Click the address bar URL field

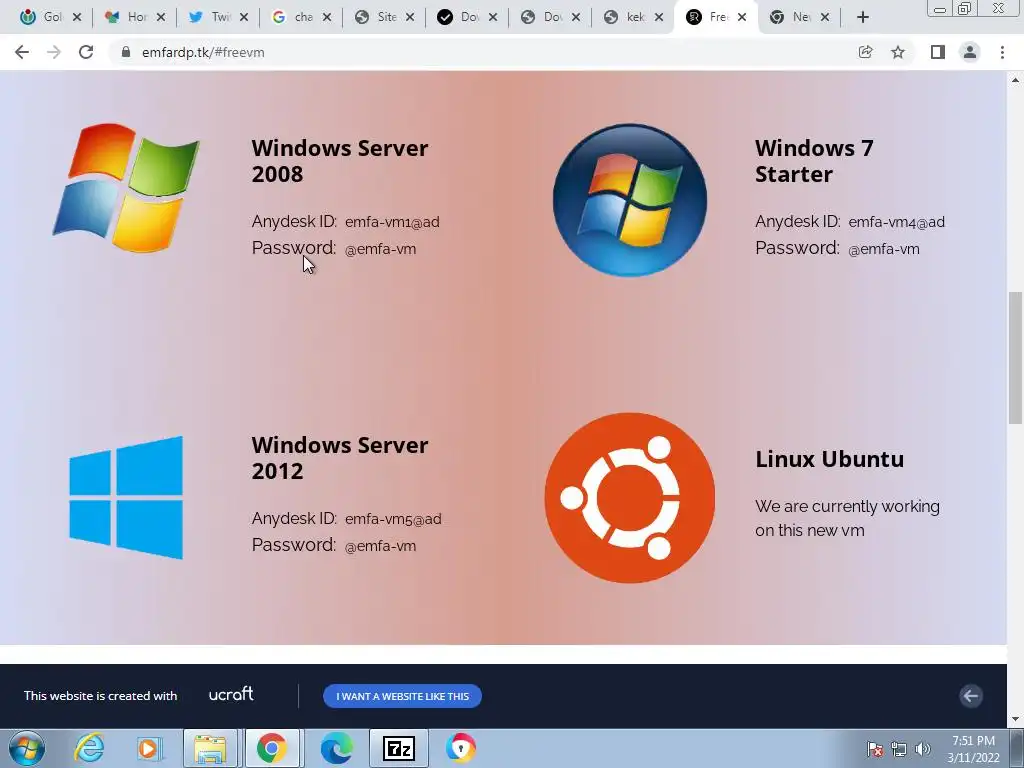(x=483, y=52)
